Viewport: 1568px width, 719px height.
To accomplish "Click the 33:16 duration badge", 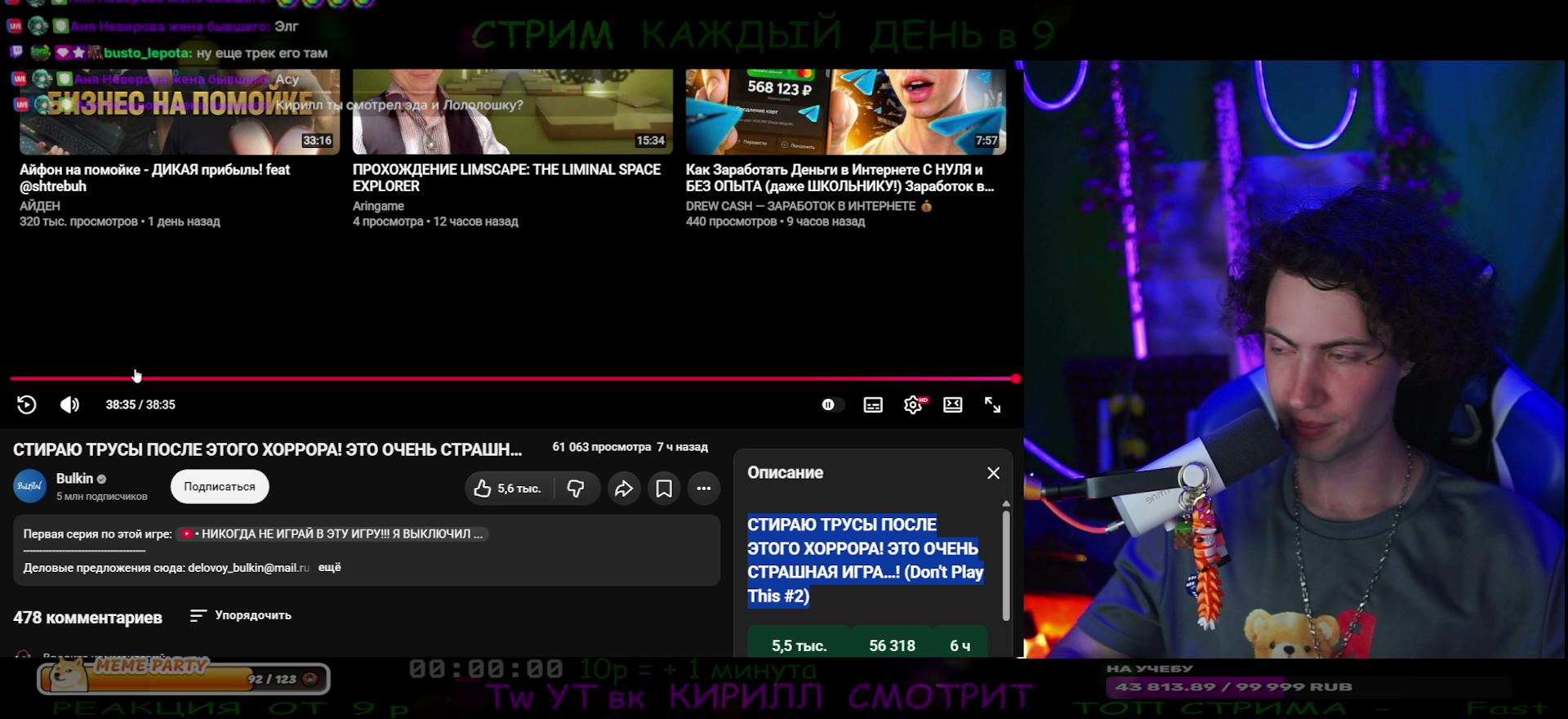I will pyautogui.click(x=317, y=141).
